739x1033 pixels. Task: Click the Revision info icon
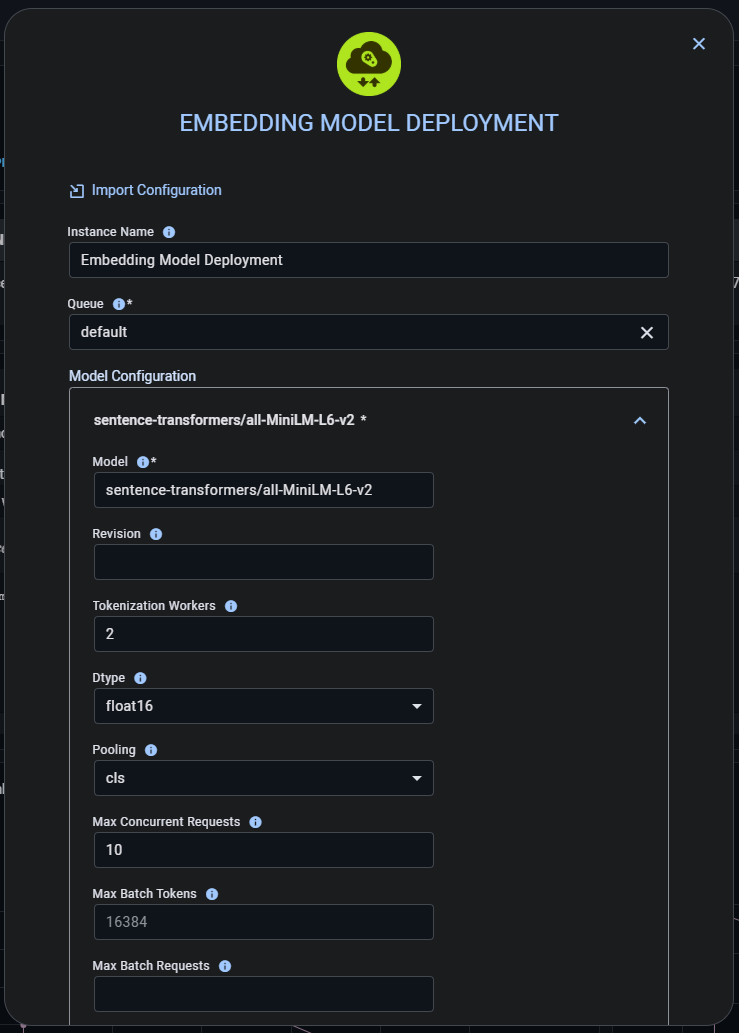pyautogui.click(x=155, y=533)
